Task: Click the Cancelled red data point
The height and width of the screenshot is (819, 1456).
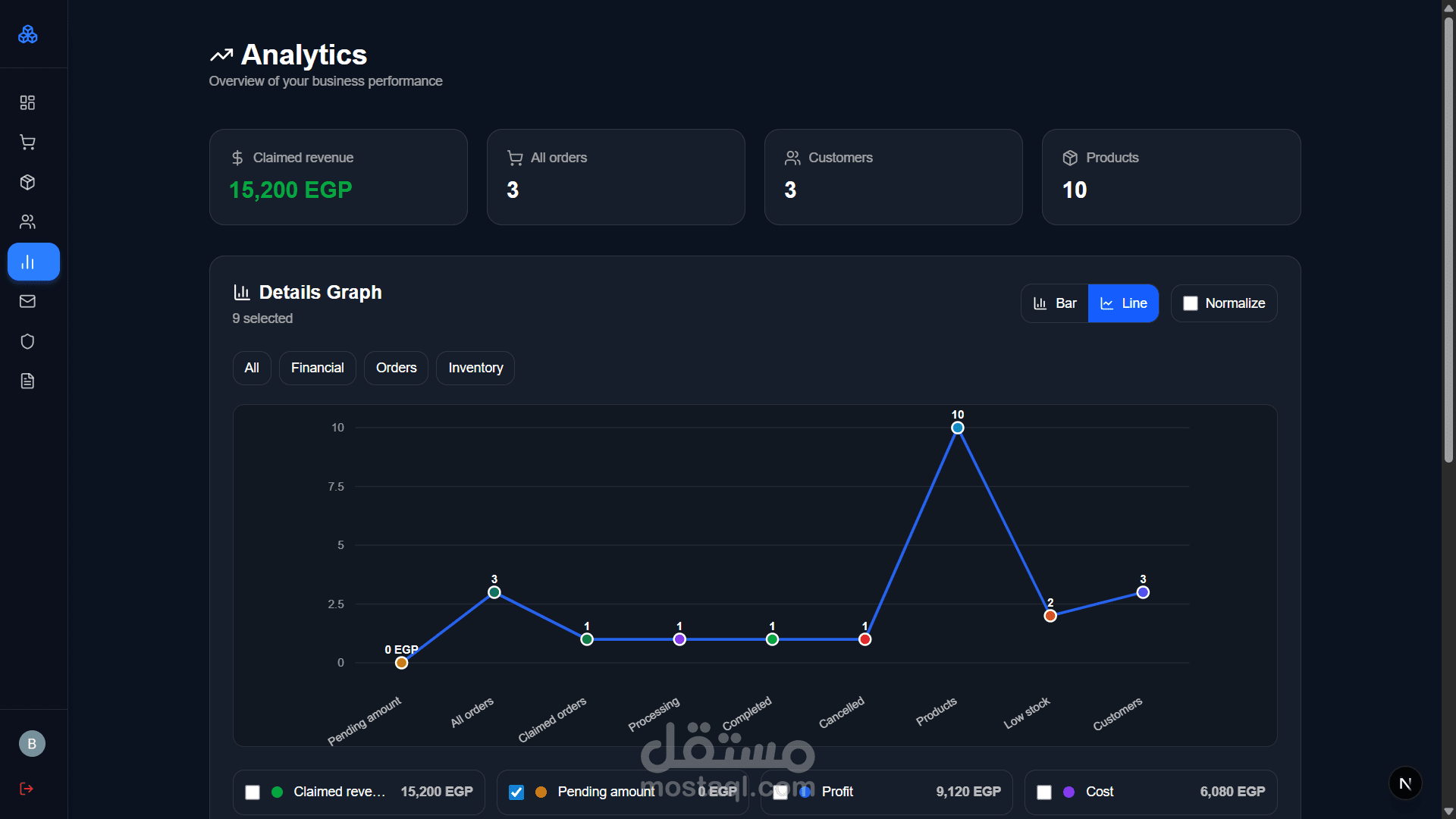Action: click(x=865, y=639)
